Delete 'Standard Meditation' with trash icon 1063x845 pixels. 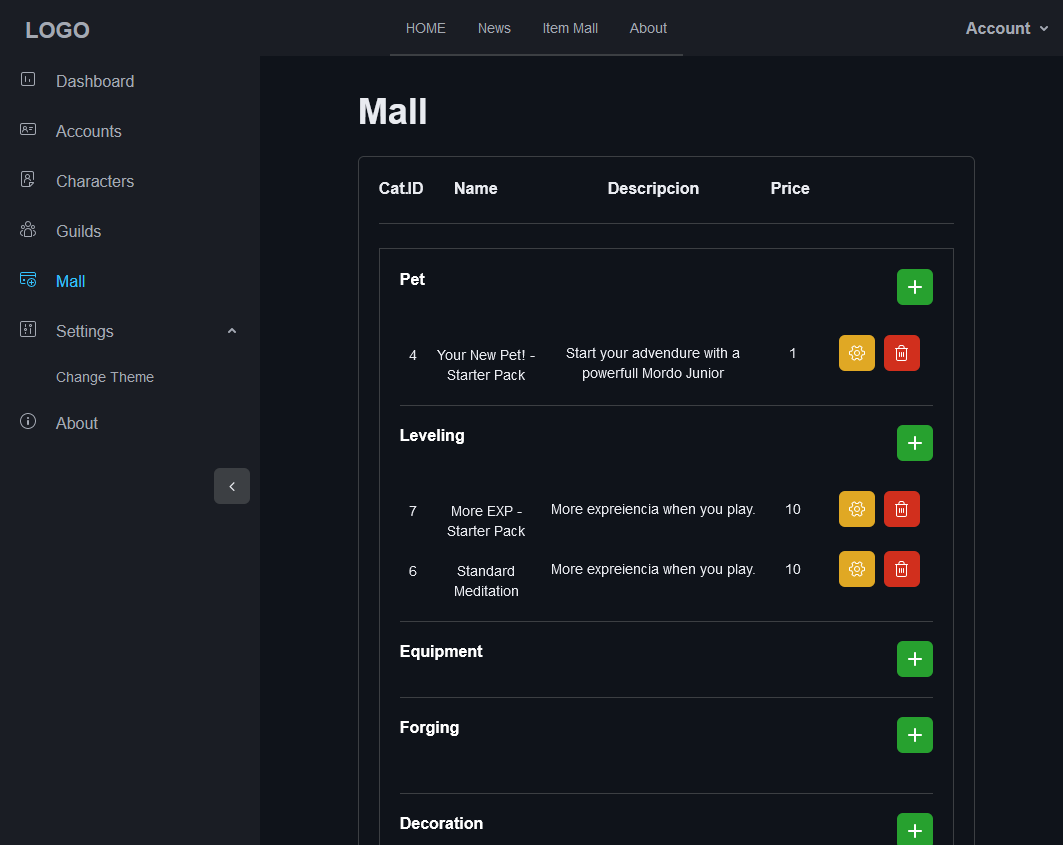click(x=901, y=569)
